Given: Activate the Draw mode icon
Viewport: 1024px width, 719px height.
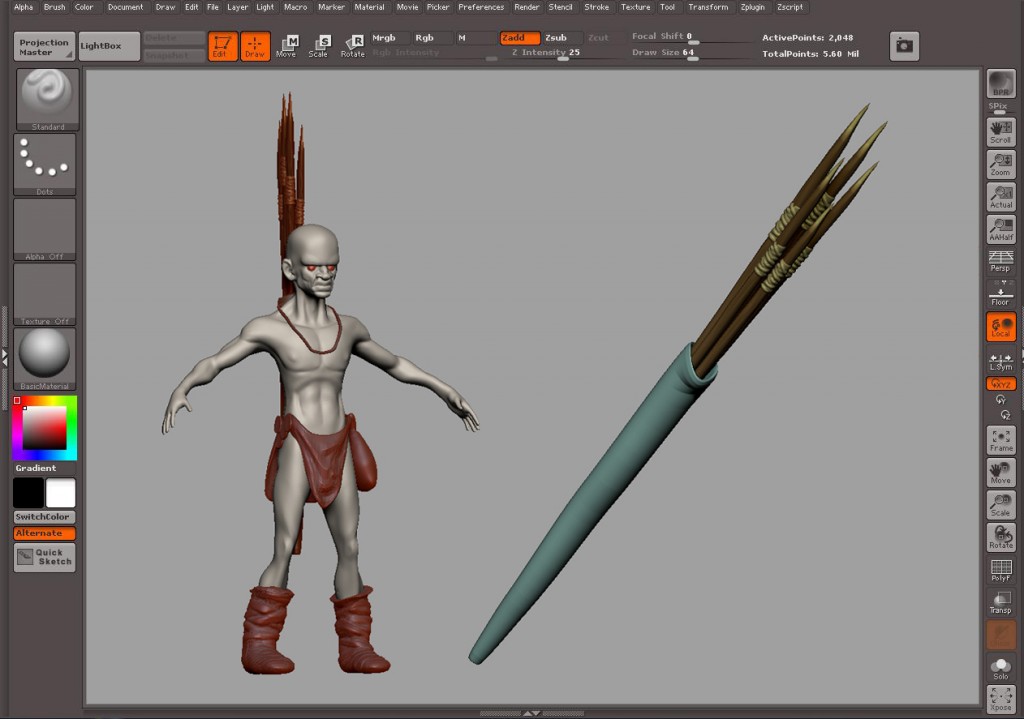Looking at the screenshot, I should 255,46.
